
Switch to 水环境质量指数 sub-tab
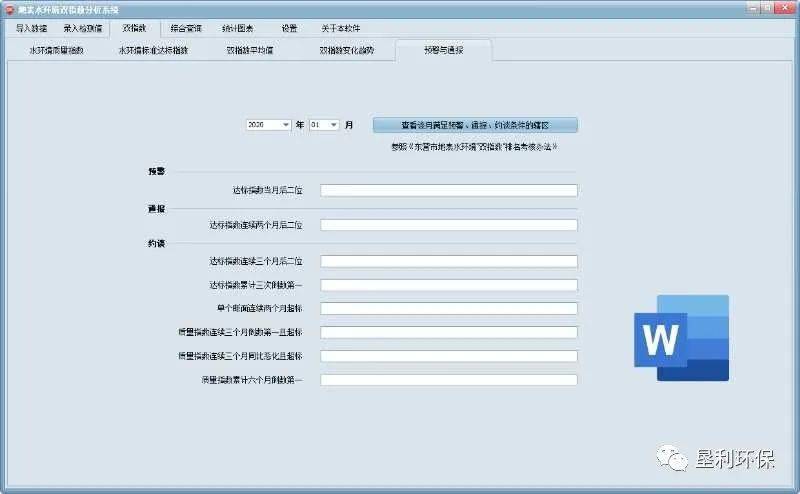(x=56, y=50)
